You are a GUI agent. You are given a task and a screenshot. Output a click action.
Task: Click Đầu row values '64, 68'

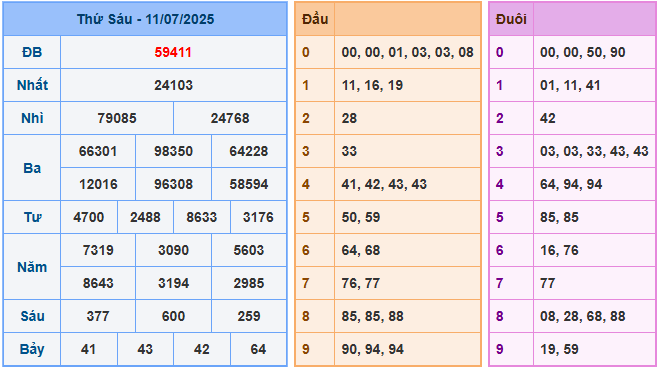pos(361,250)
